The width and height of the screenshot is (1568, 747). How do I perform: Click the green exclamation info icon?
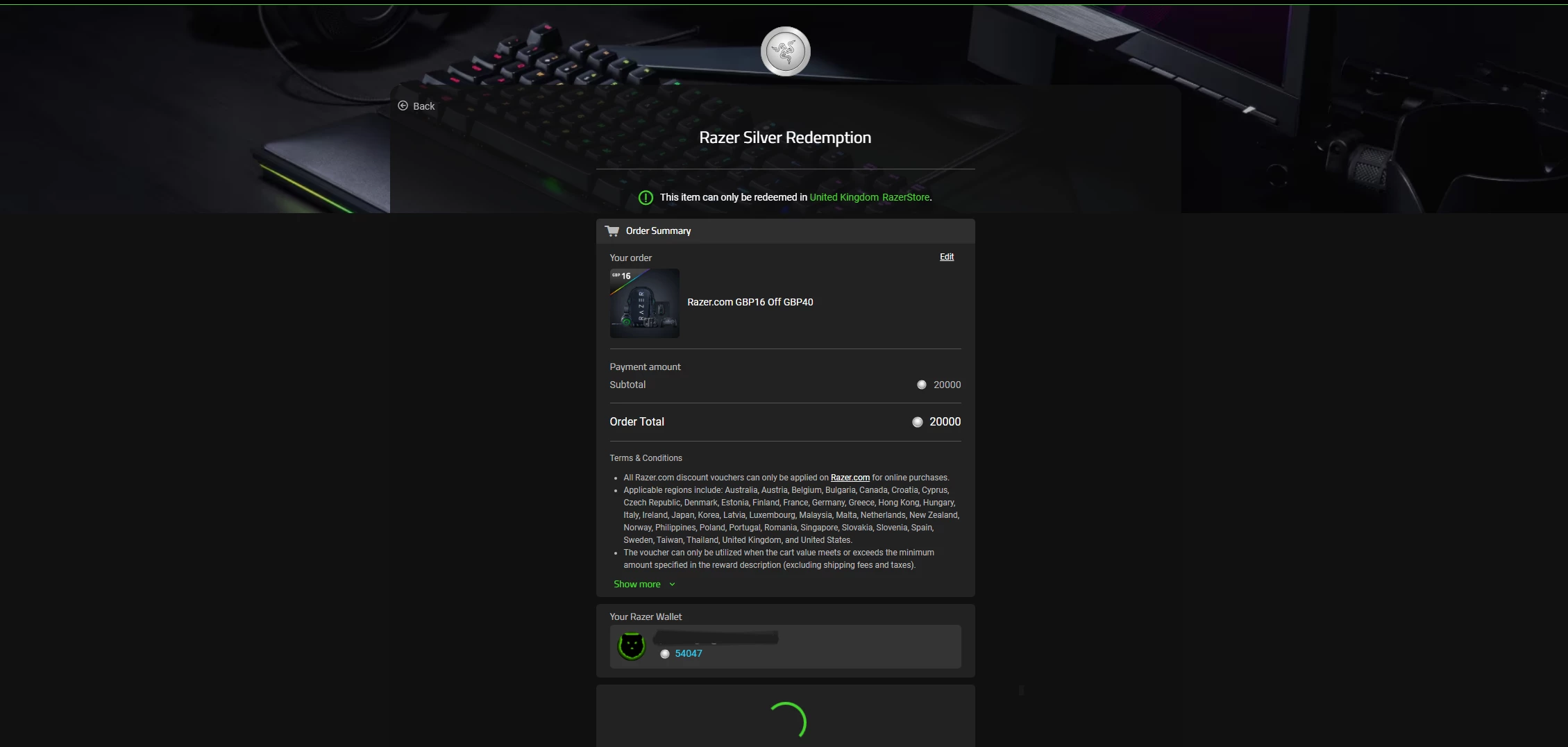[x=646, y=198]
